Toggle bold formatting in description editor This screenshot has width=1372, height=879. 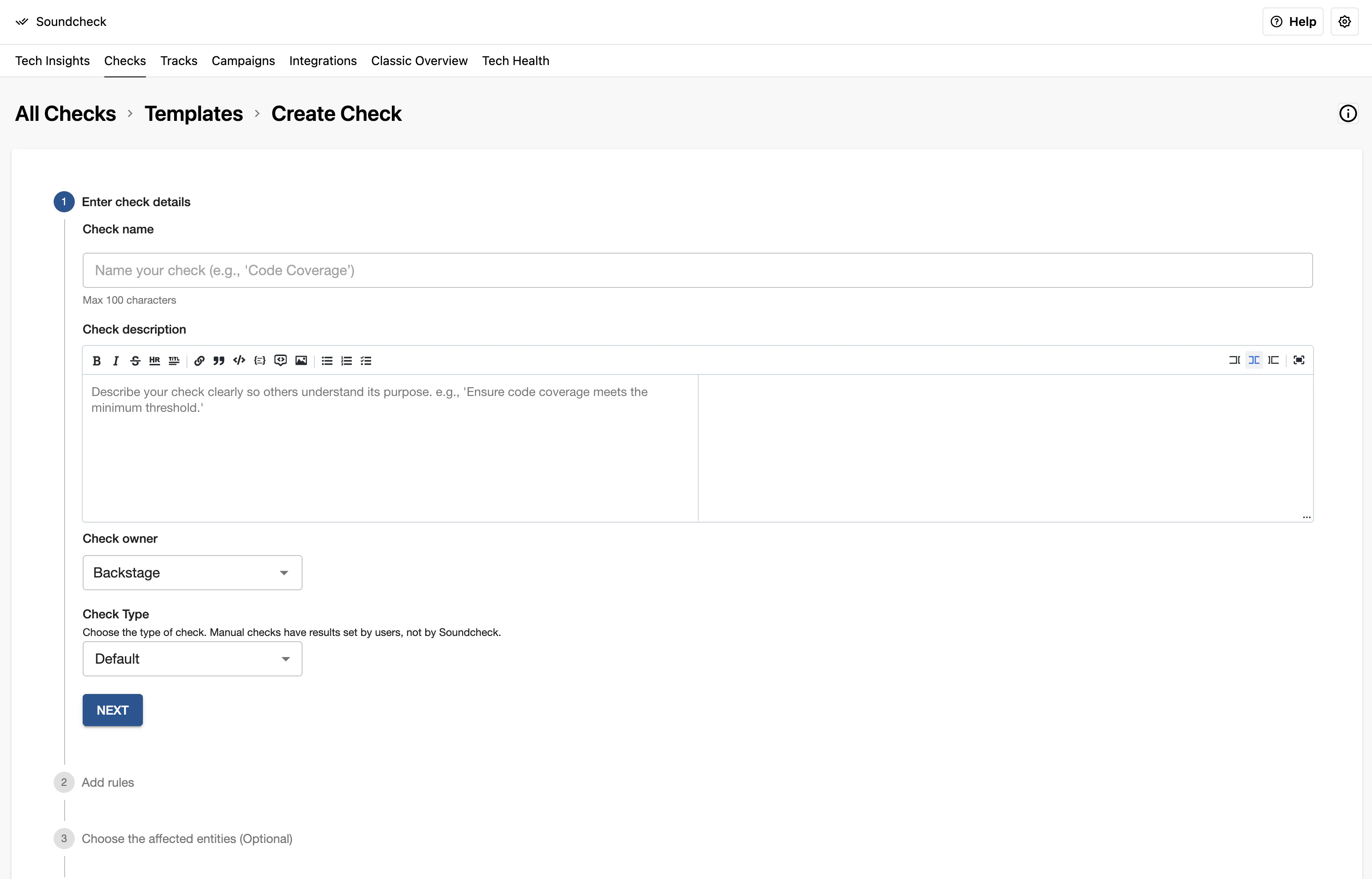(96, 361)
